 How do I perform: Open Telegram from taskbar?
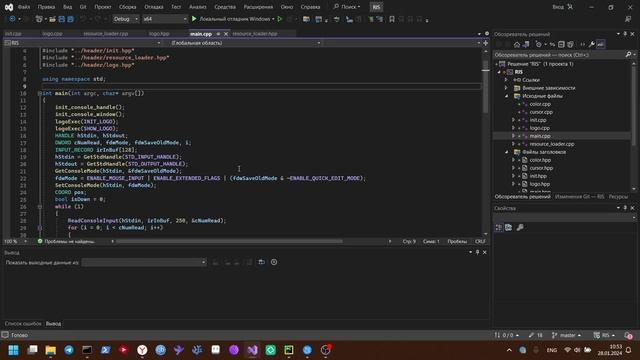click(x=69, y=350)
